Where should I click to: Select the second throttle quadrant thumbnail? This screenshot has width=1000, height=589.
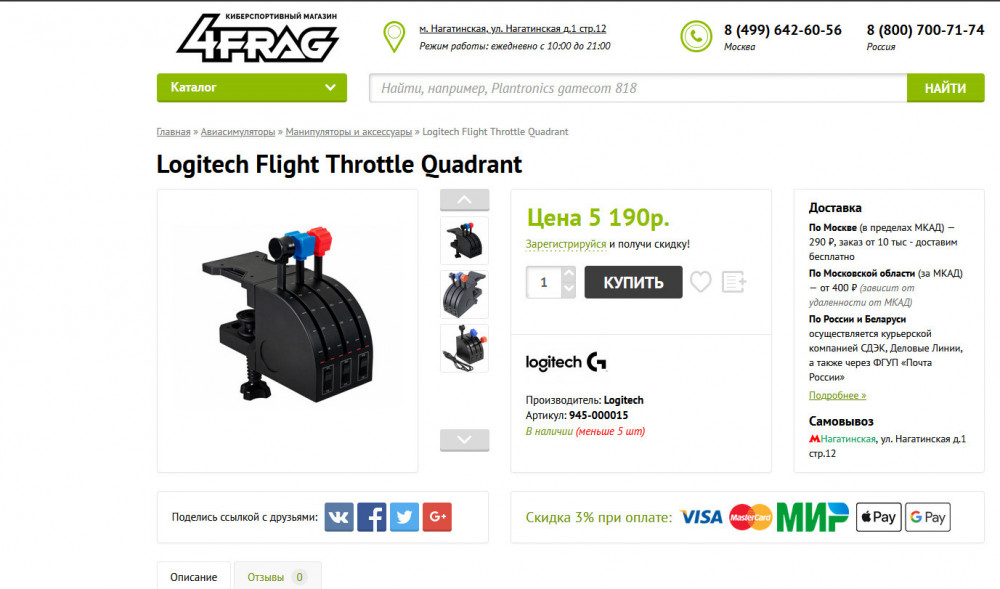464,294
